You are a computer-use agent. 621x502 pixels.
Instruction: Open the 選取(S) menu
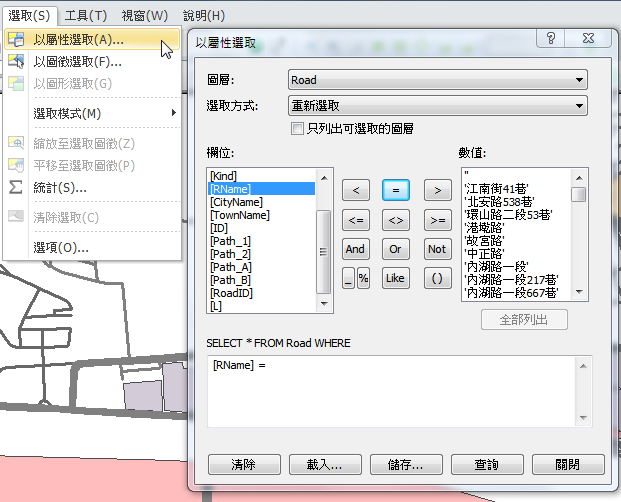point(29,16)
